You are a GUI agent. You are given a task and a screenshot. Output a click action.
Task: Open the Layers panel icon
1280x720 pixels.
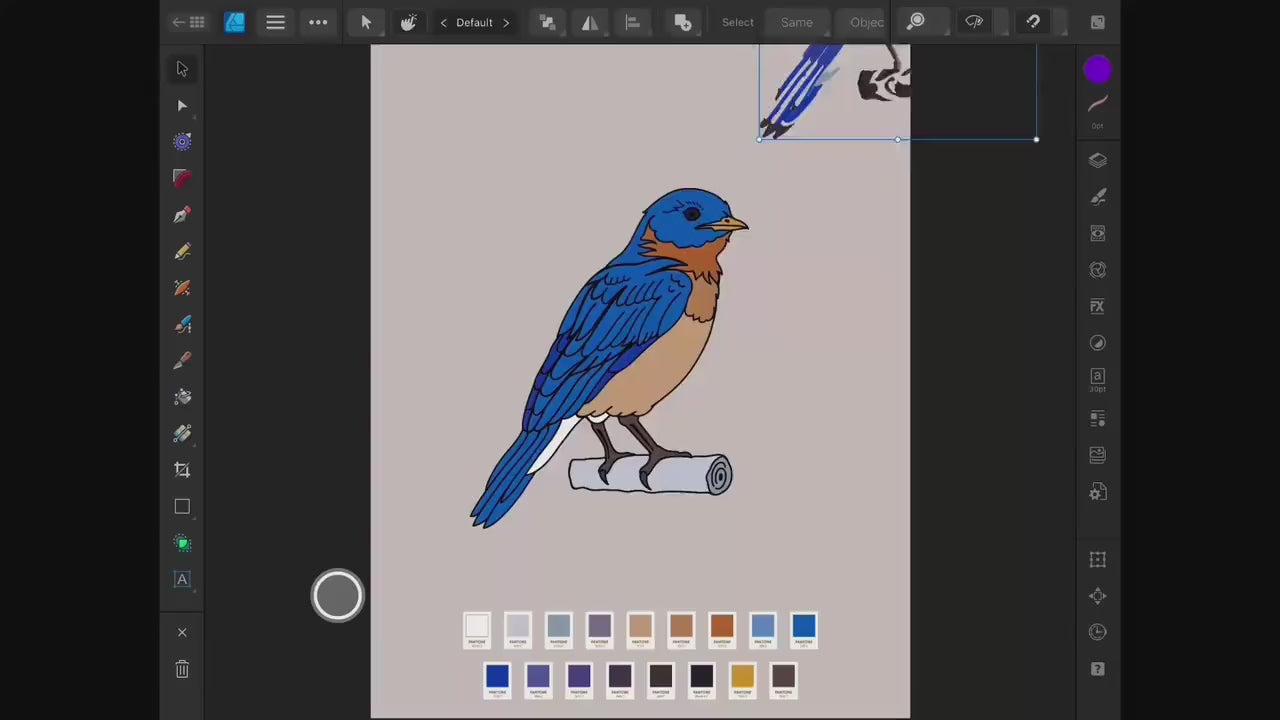[1097, 160]
